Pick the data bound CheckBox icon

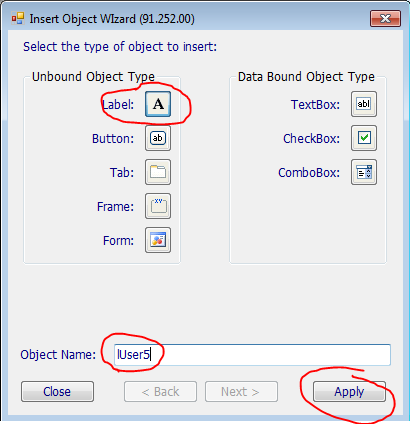click(364, 138)
